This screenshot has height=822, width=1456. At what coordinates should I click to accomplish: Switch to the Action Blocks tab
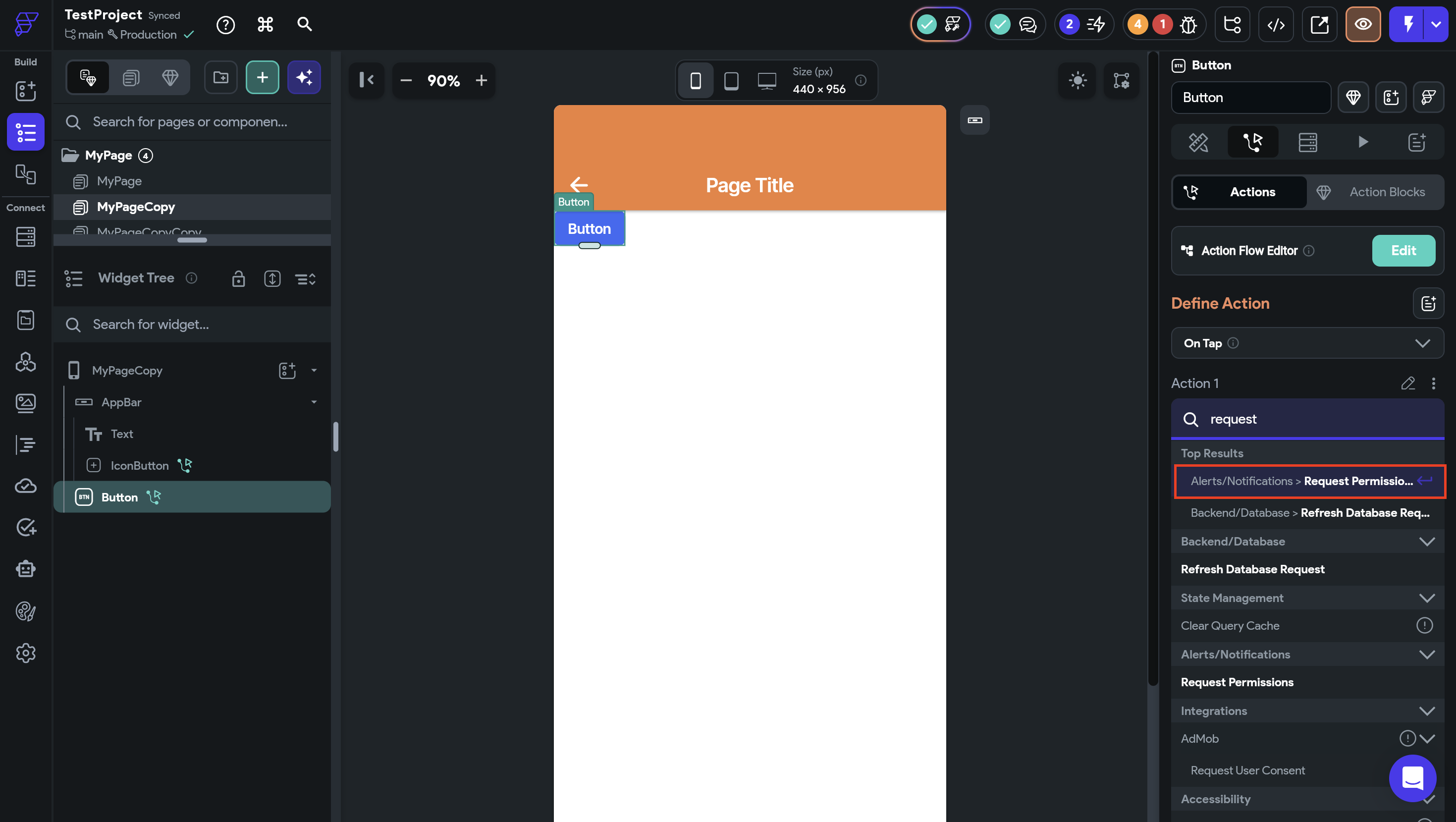point(1375,192)
